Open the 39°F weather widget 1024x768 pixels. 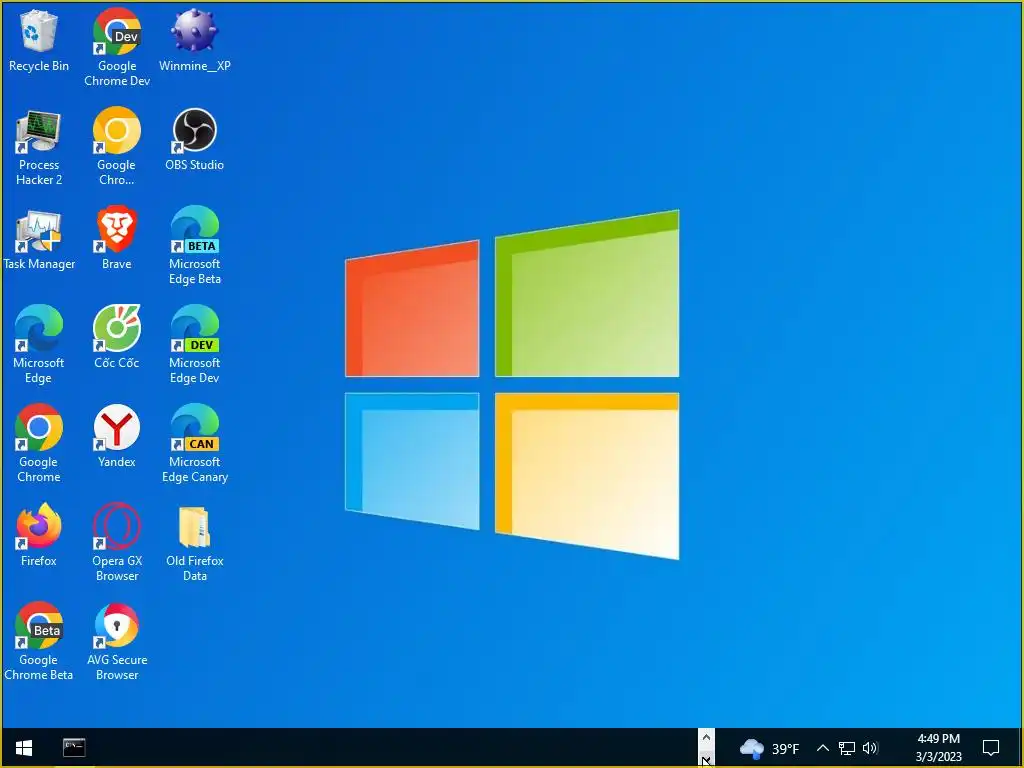[x=769, y=748]
